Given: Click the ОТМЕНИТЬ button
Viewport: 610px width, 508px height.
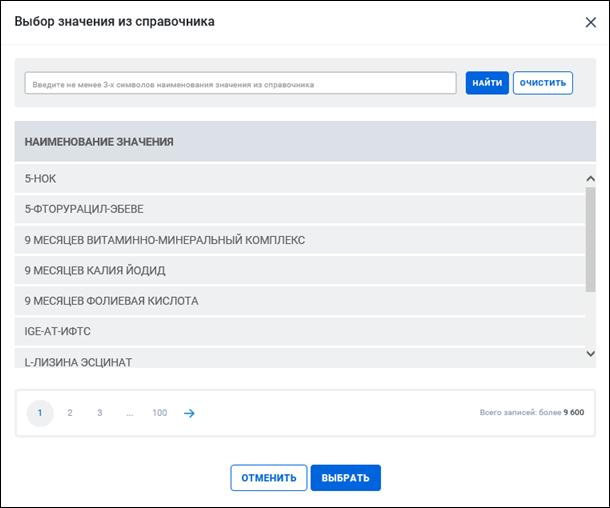Looking at the screenshot, I should tap(268, 478).
